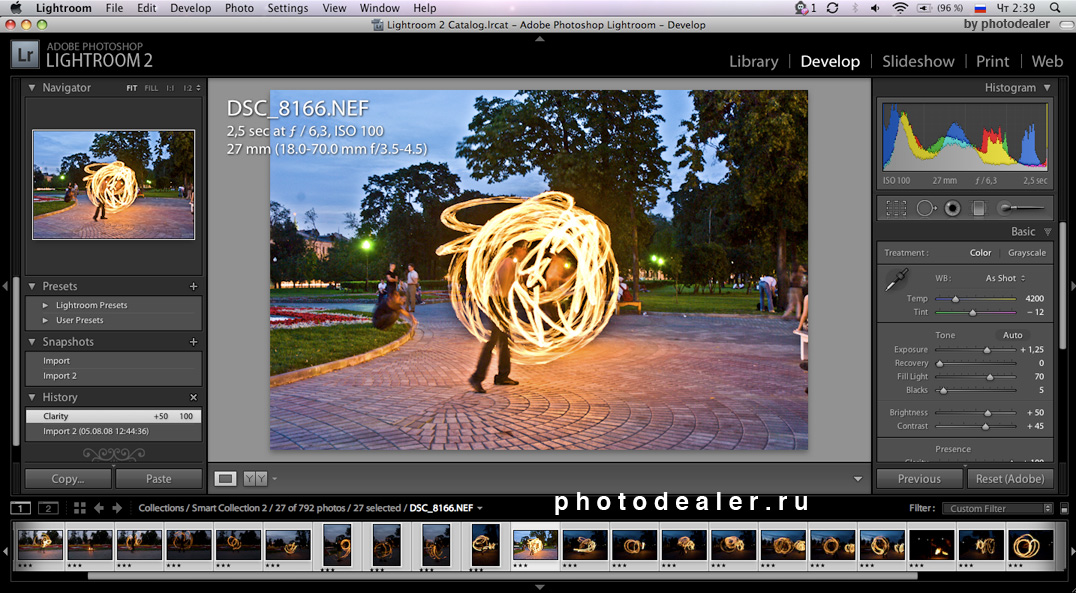Set navigator zoom to 1:1

(169, 89)
